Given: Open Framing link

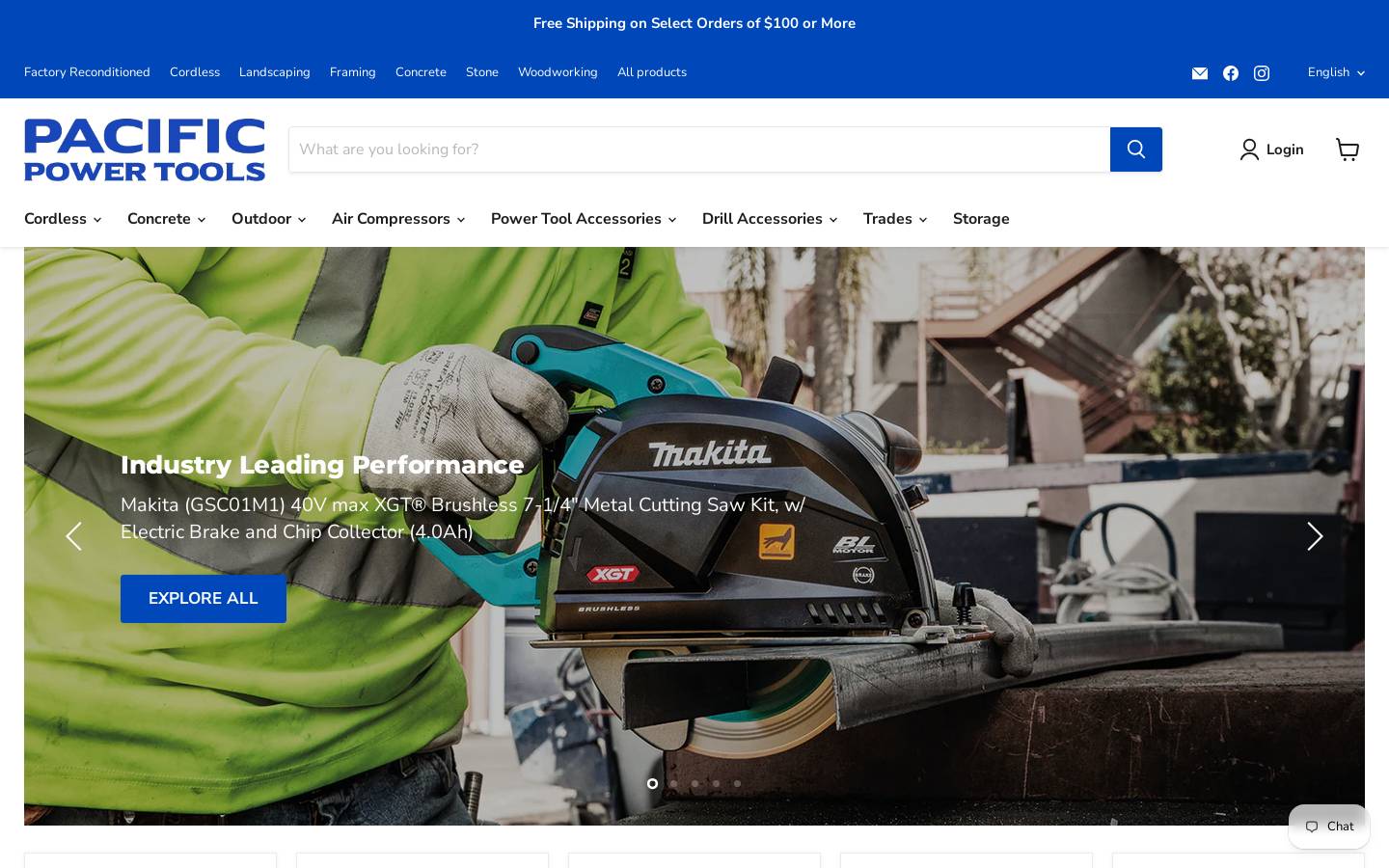Looking at the screenshot, I should [x=353, y=72].
